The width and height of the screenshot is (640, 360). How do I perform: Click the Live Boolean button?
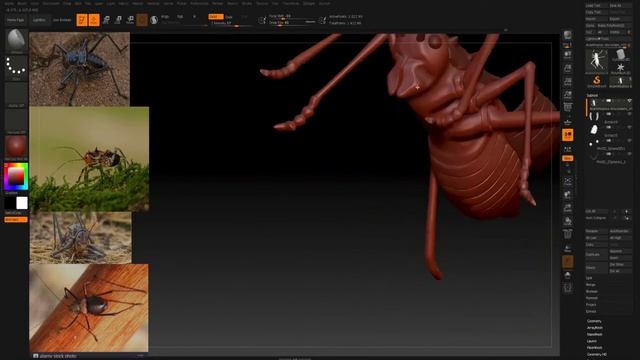click(x=62, y=20)
